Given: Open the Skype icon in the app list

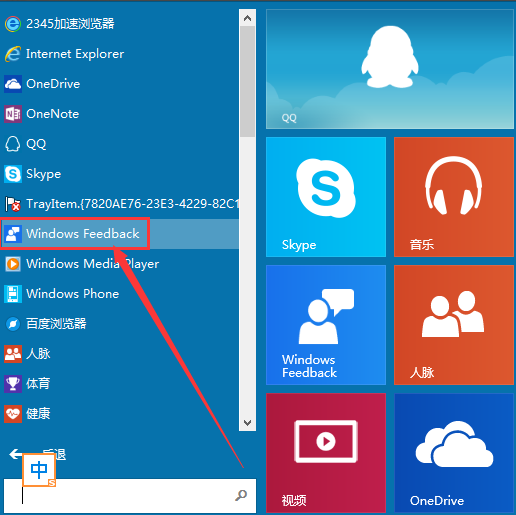Looking at the screenshot, I should tap(13, 174).
